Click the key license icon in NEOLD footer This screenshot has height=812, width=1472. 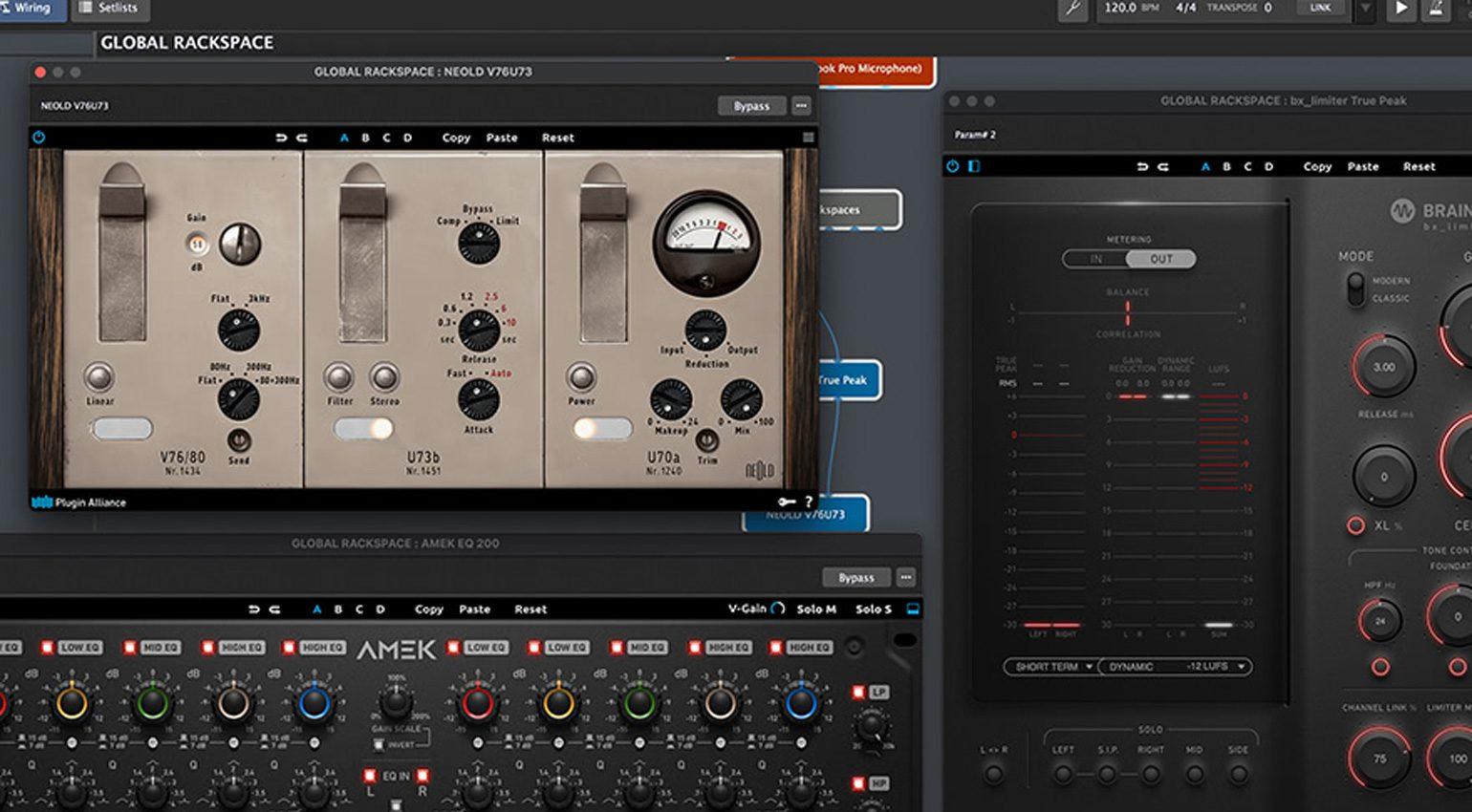click(787, 502)
